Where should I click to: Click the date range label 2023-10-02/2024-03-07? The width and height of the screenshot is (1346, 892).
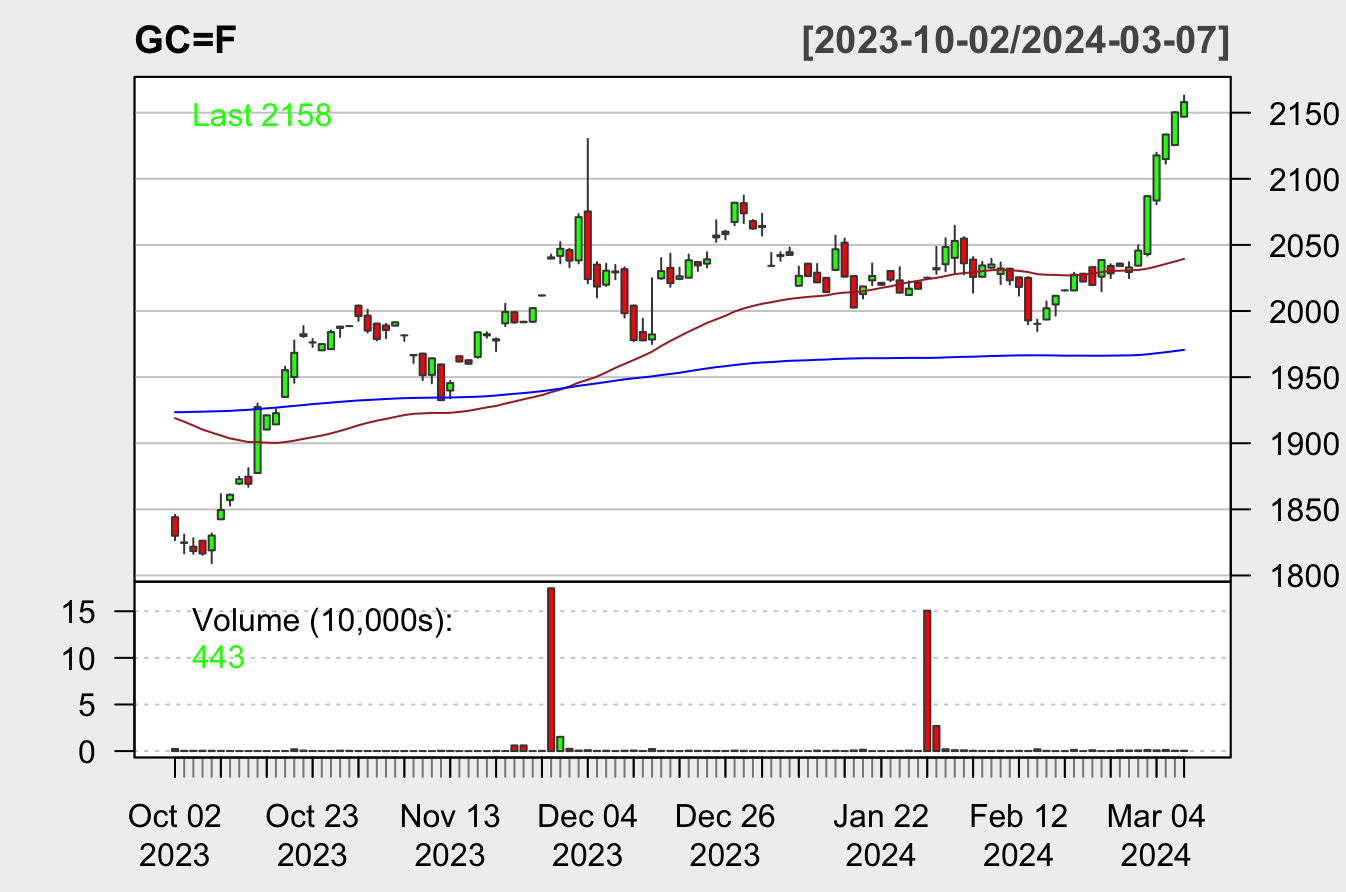(x=1015, y=42)
